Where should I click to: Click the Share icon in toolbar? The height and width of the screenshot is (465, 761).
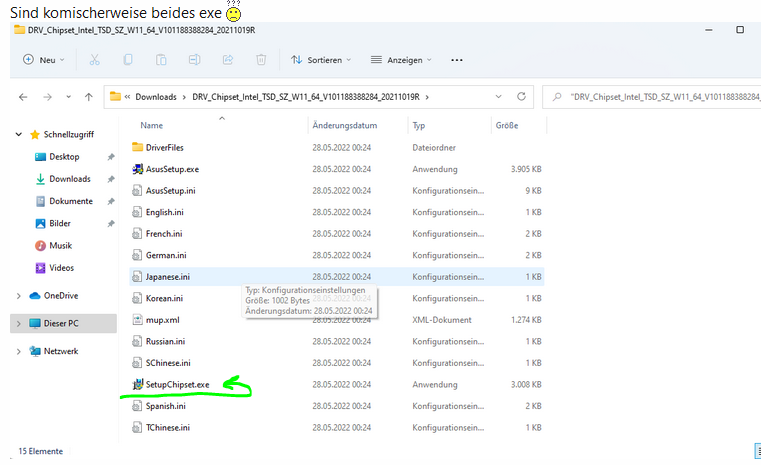228,60
